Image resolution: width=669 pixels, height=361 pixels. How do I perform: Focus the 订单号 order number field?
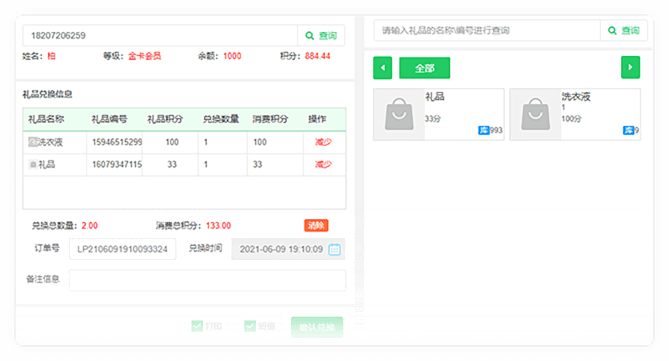[x=122, y=249]
